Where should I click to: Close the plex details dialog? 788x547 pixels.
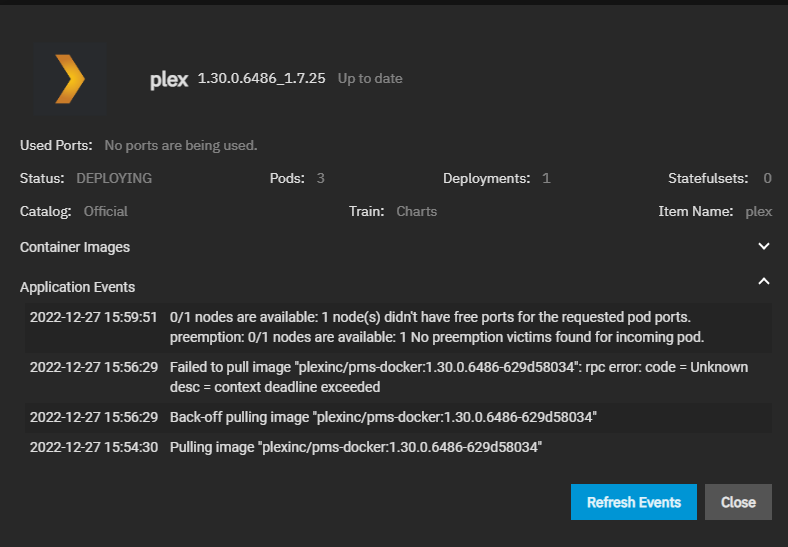[x=738, y=502]
